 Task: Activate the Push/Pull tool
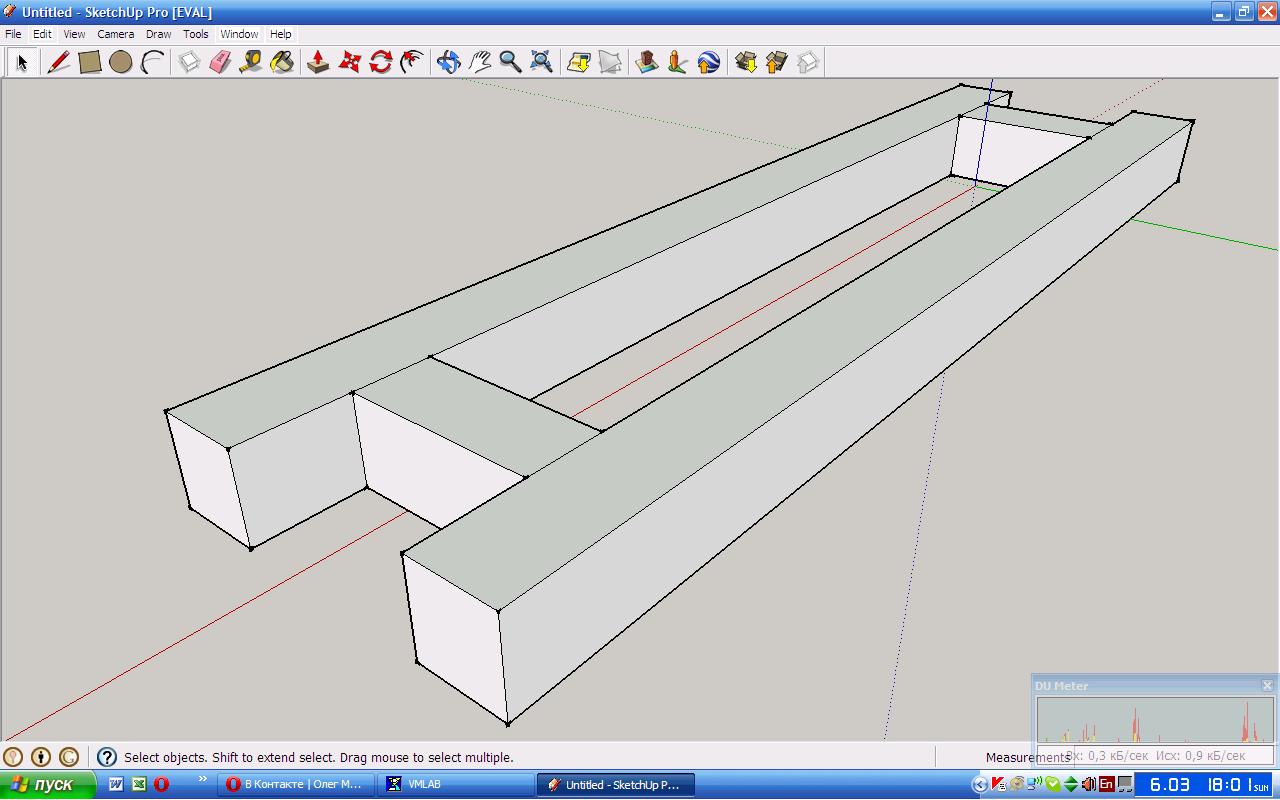[318, 62]
